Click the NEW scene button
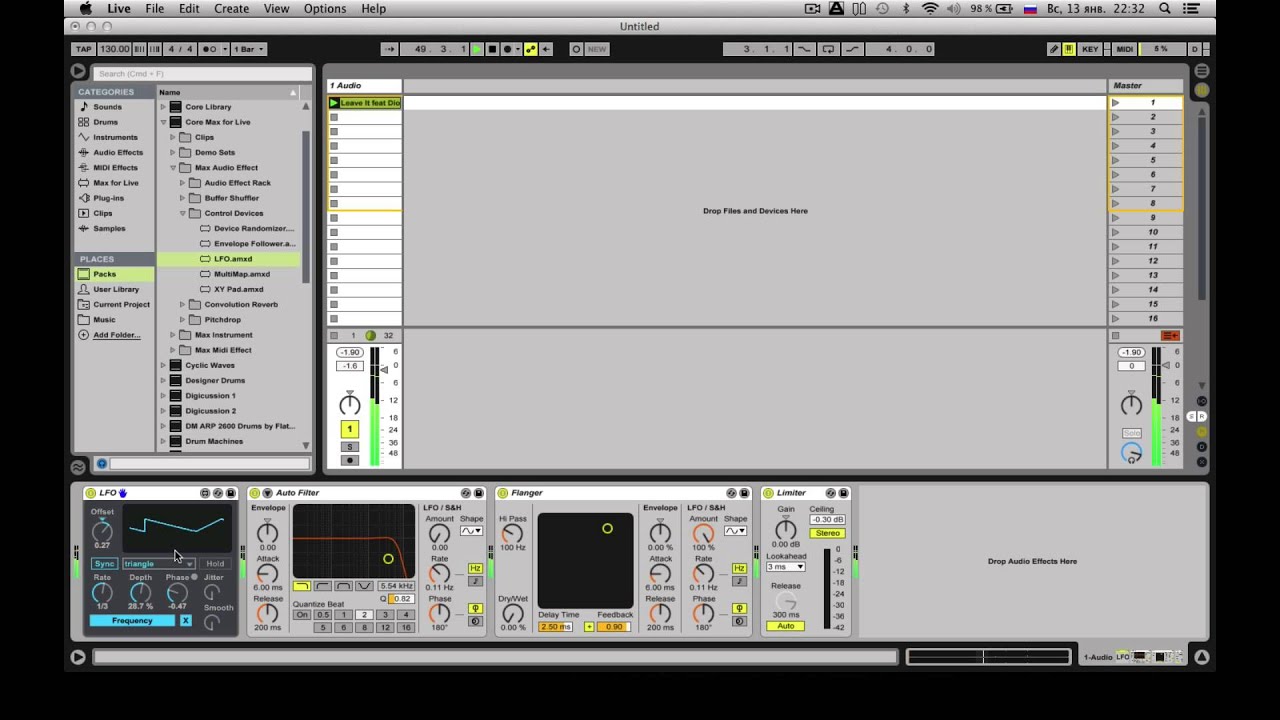Viewport: 1280px width, 720px height. (597, 49)
